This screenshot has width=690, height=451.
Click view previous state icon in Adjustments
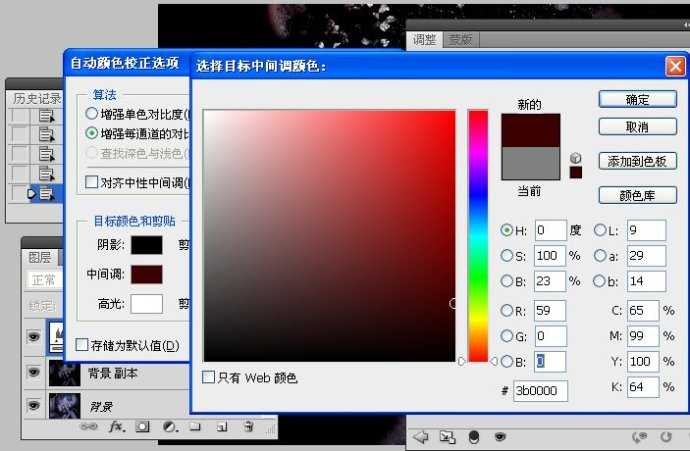pyautogui.click(x=639, y=437)
